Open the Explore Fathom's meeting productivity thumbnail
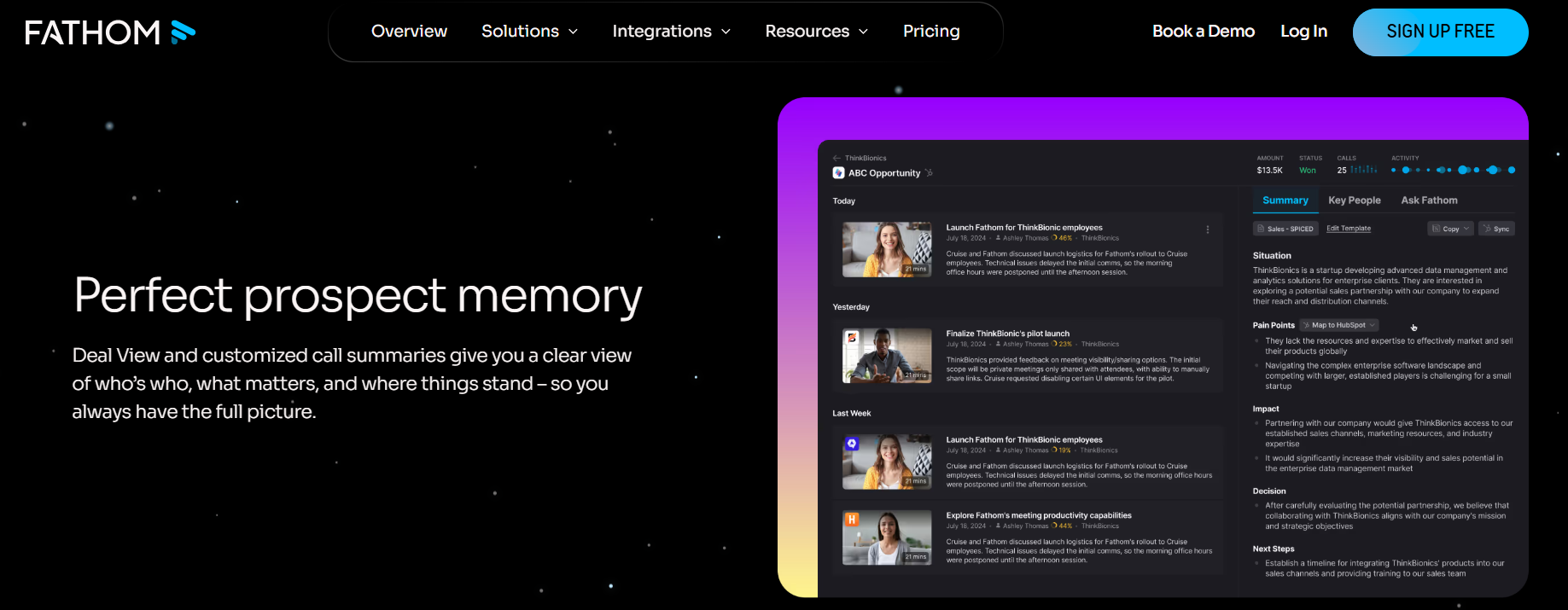 coord(887,537)
